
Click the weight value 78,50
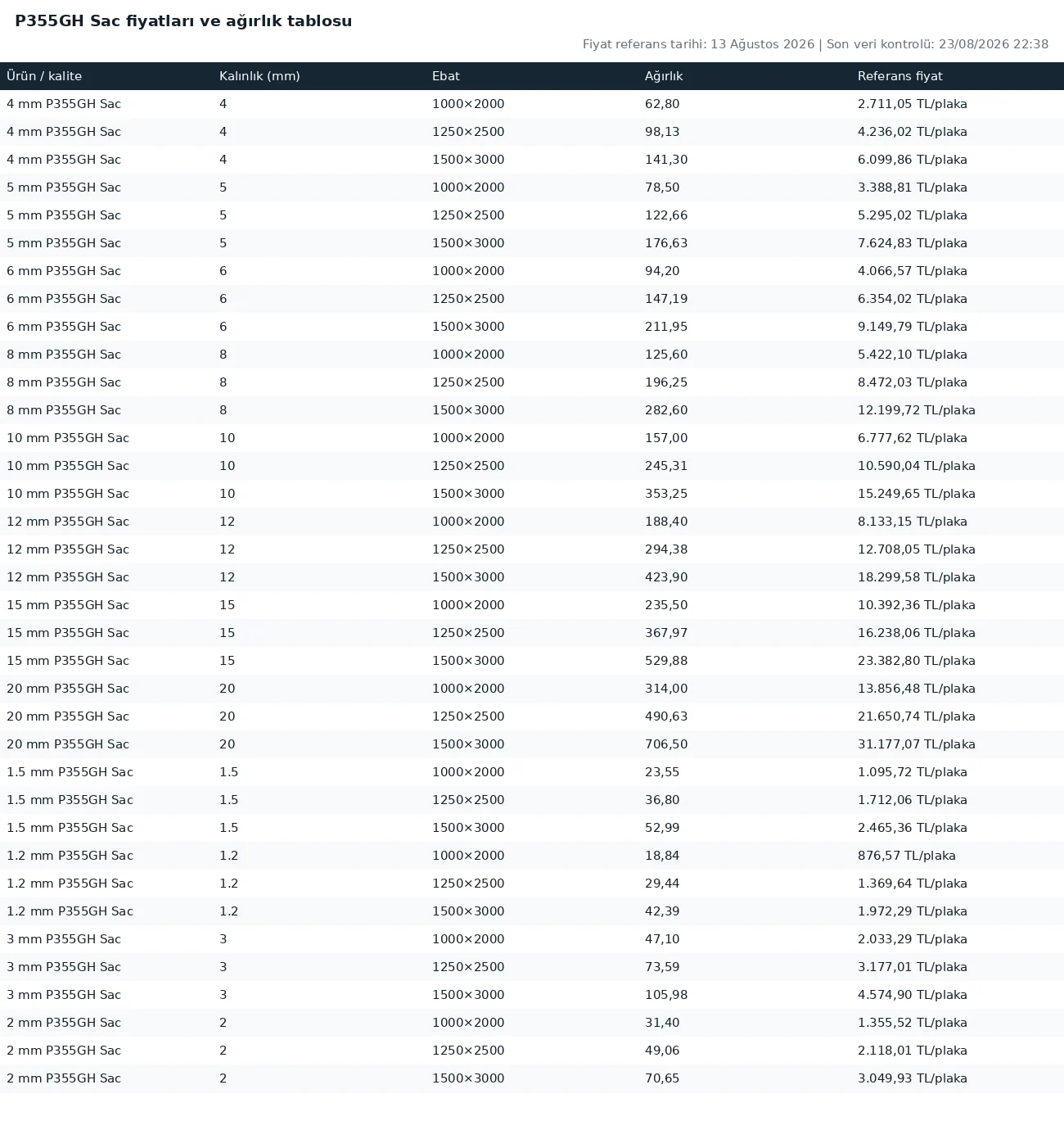click(x=662, y=188)
